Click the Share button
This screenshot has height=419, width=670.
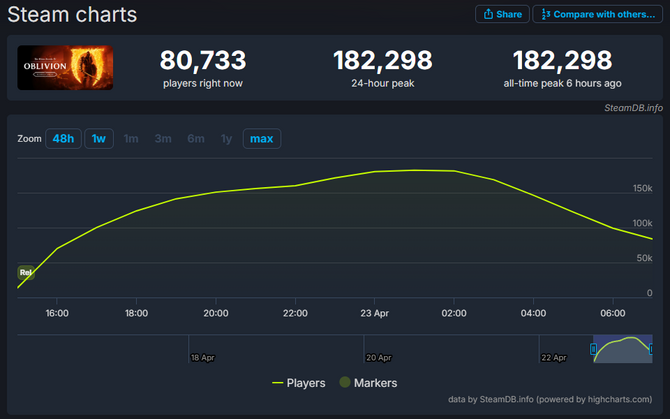tap(502, 14)
